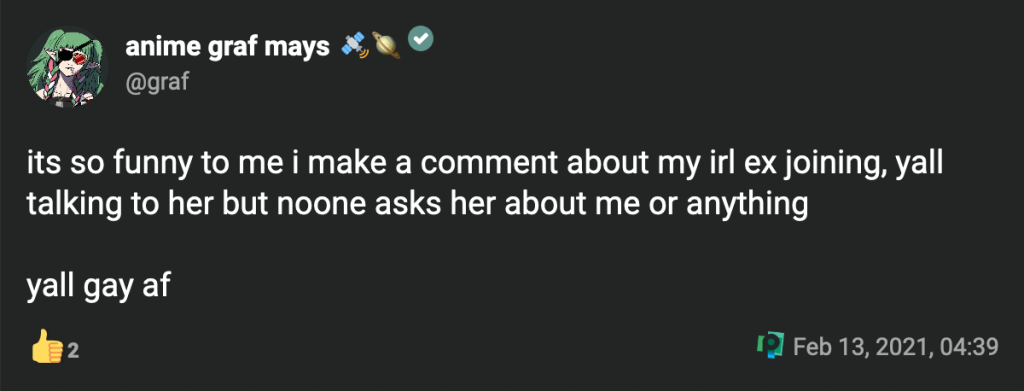Select the verified checkmark badge
Image resolution: width=1024 pixels, height=391 pixels.
(421, 39)
